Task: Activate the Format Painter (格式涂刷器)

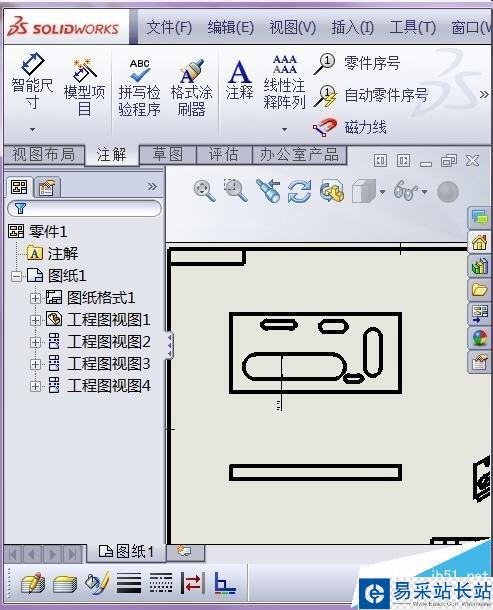Action: tap(191, 87)
